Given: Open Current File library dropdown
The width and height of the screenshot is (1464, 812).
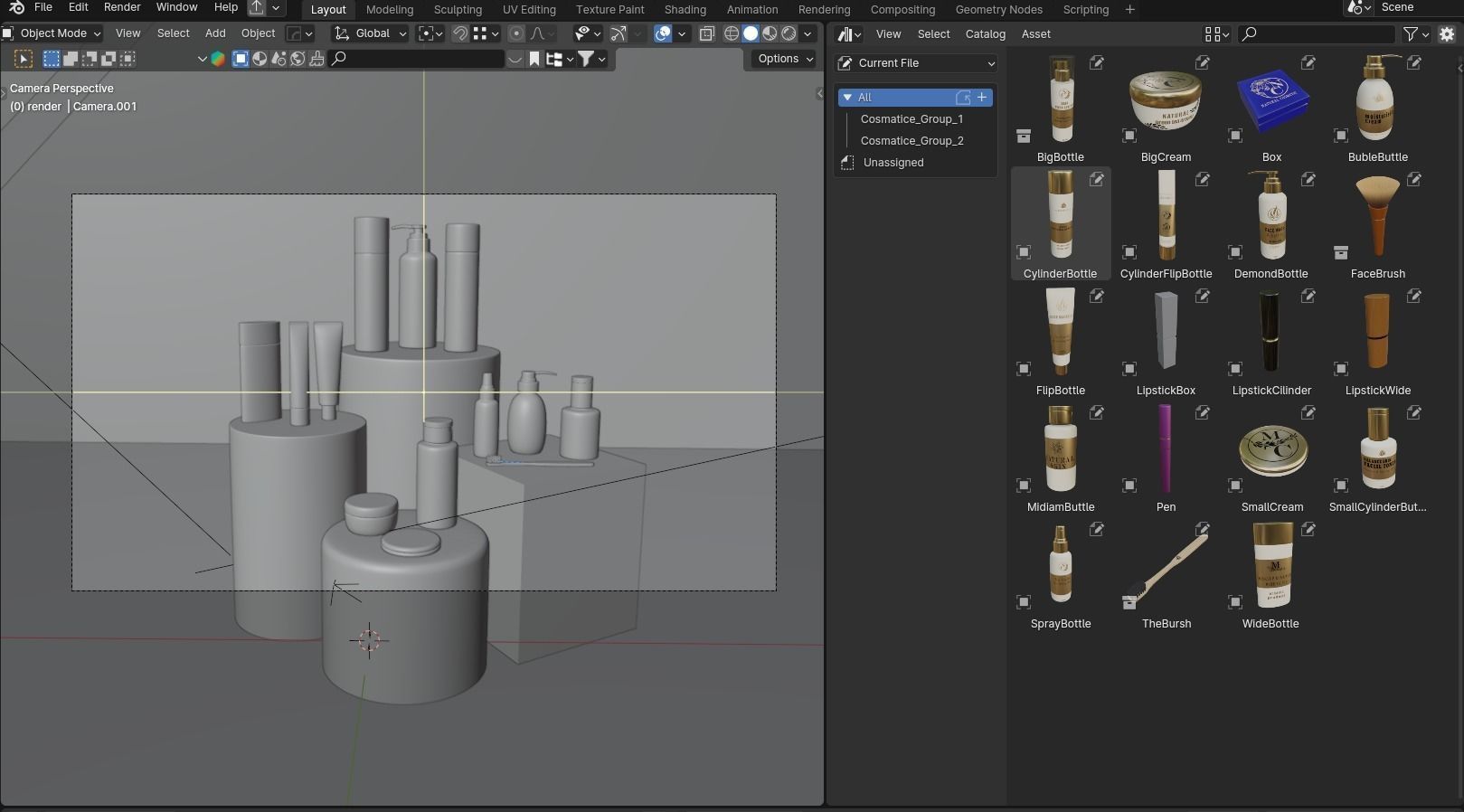Looking at the screenshot, I should 916,63.
